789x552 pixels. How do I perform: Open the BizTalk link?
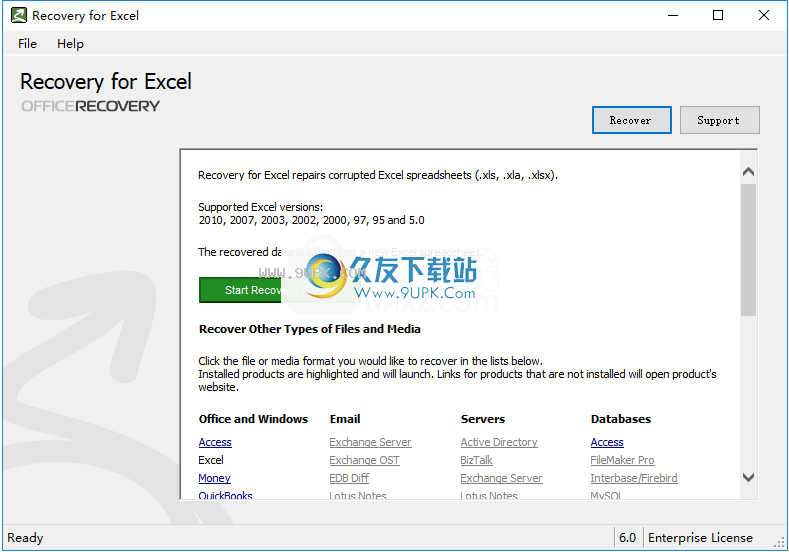477,460
